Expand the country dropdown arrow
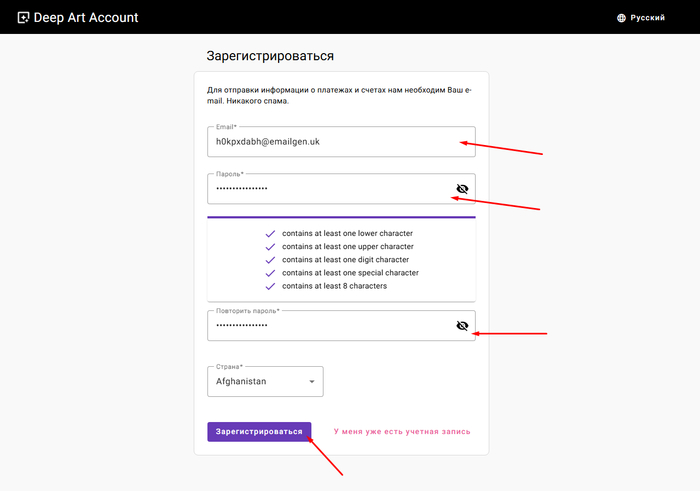 pyautogui.click(x=311, y=381)
